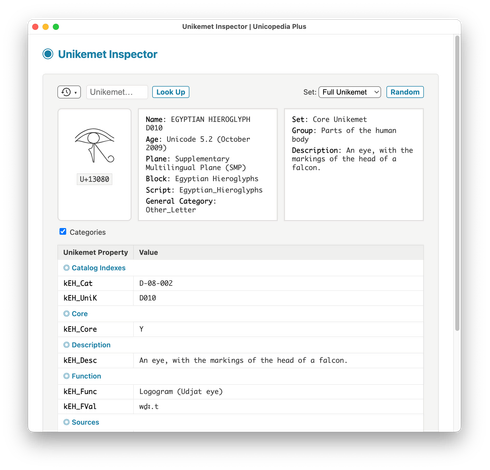
Task: Maximize the window with the green button
Action: [56, 27]
